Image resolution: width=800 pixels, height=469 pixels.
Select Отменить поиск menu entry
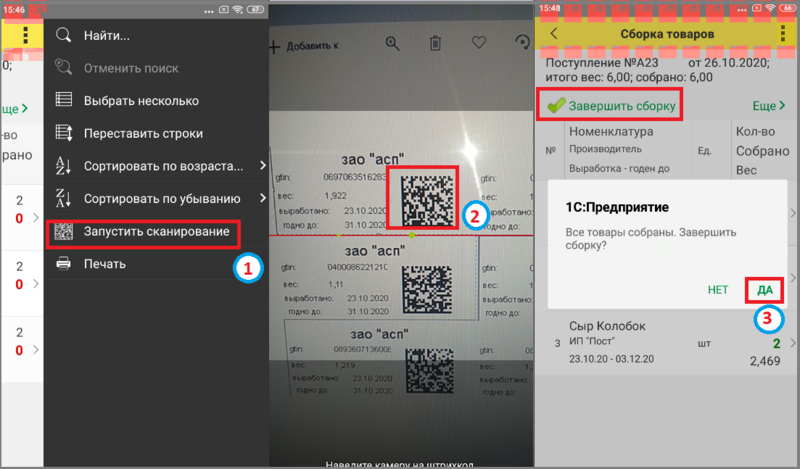156,68
